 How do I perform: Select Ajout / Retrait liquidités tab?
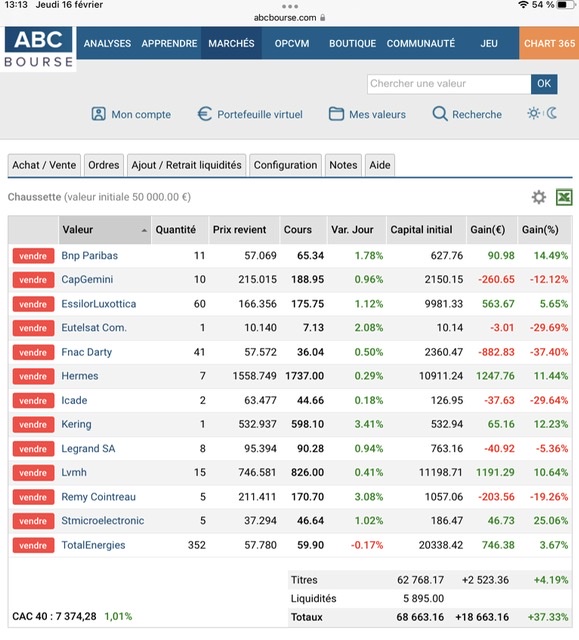(186, 165)
